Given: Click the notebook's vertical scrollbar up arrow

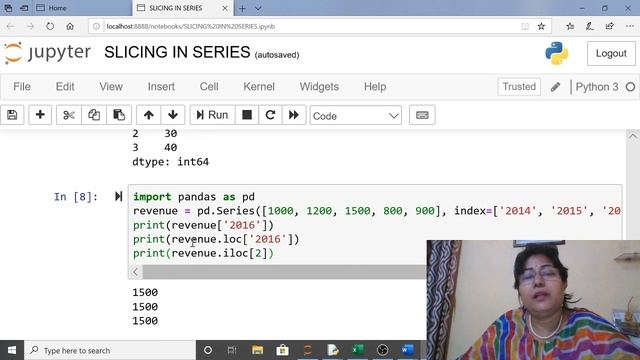Looking at the screenshot, I should click(633, 137).
